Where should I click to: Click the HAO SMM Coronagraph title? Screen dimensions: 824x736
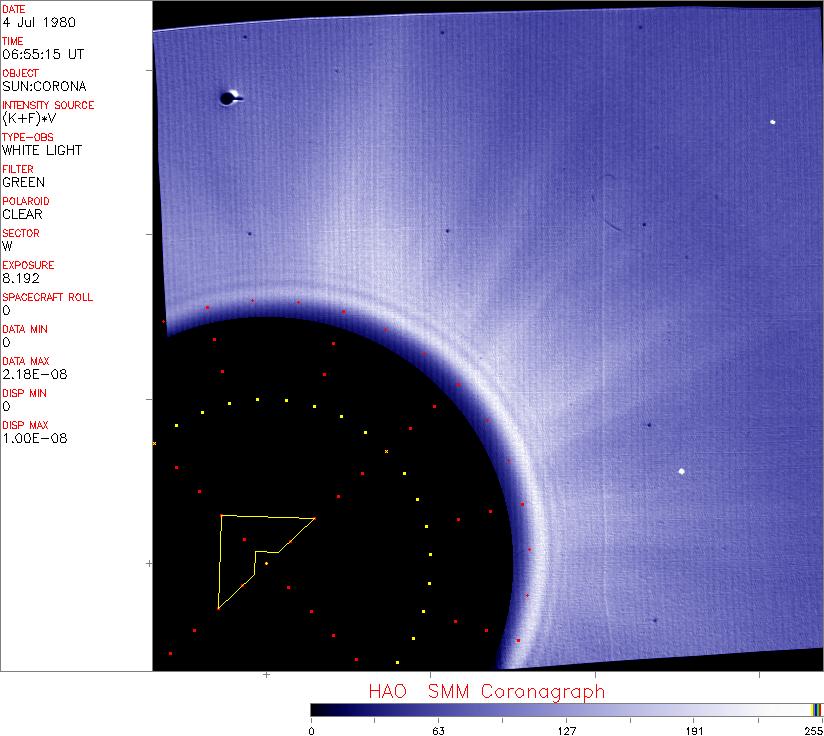[486, 691]
